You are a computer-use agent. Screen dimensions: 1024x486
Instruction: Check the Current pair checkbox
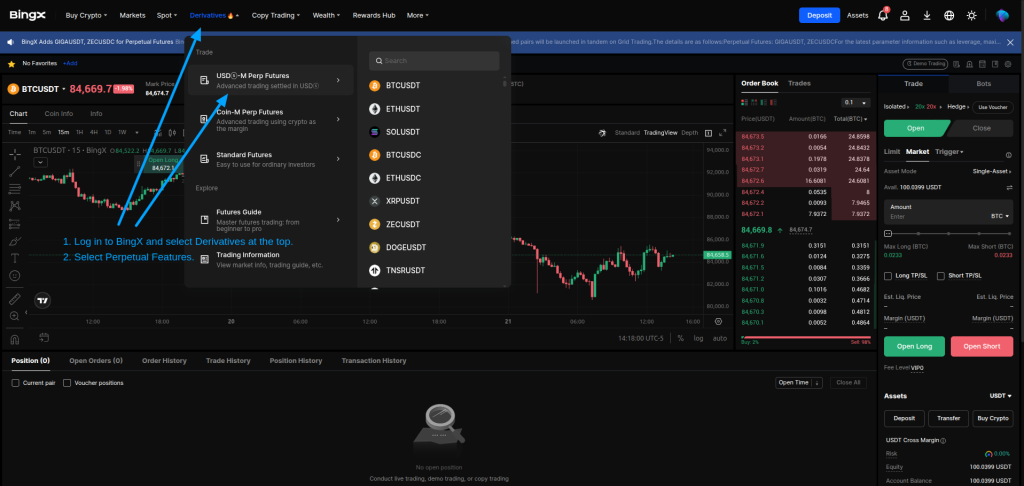15,383
